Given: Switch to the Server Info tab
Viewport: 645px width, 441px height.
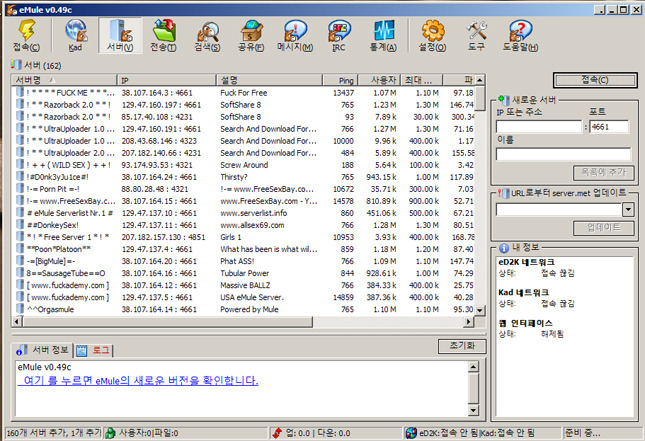Looking at the screenshot, I should pos(42,350).
